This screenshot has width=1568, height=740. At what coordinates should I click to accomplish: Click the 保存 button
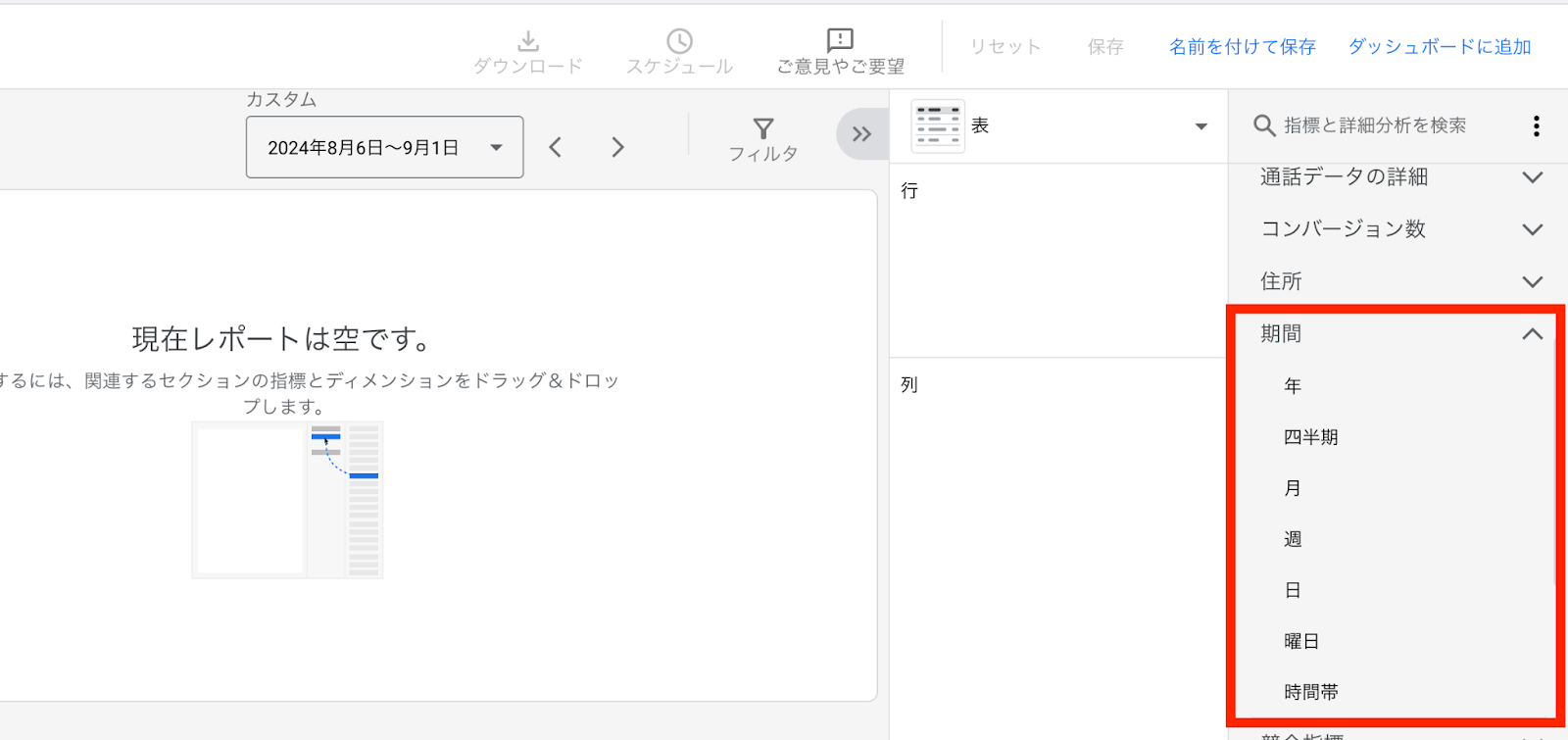(1105, 46)
